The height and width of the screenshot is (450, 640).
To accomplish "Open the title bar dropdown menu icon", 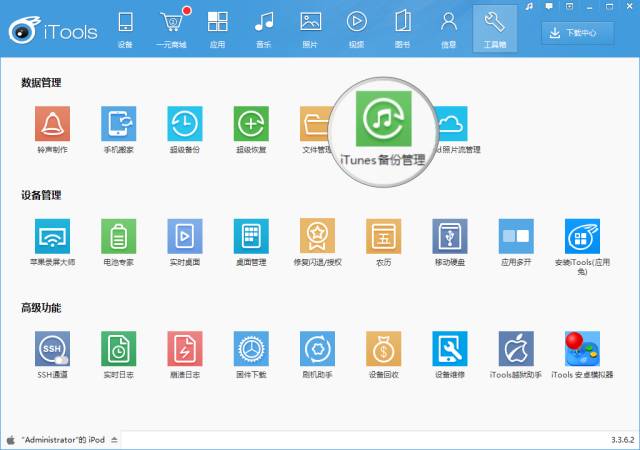I will [569, 7].
